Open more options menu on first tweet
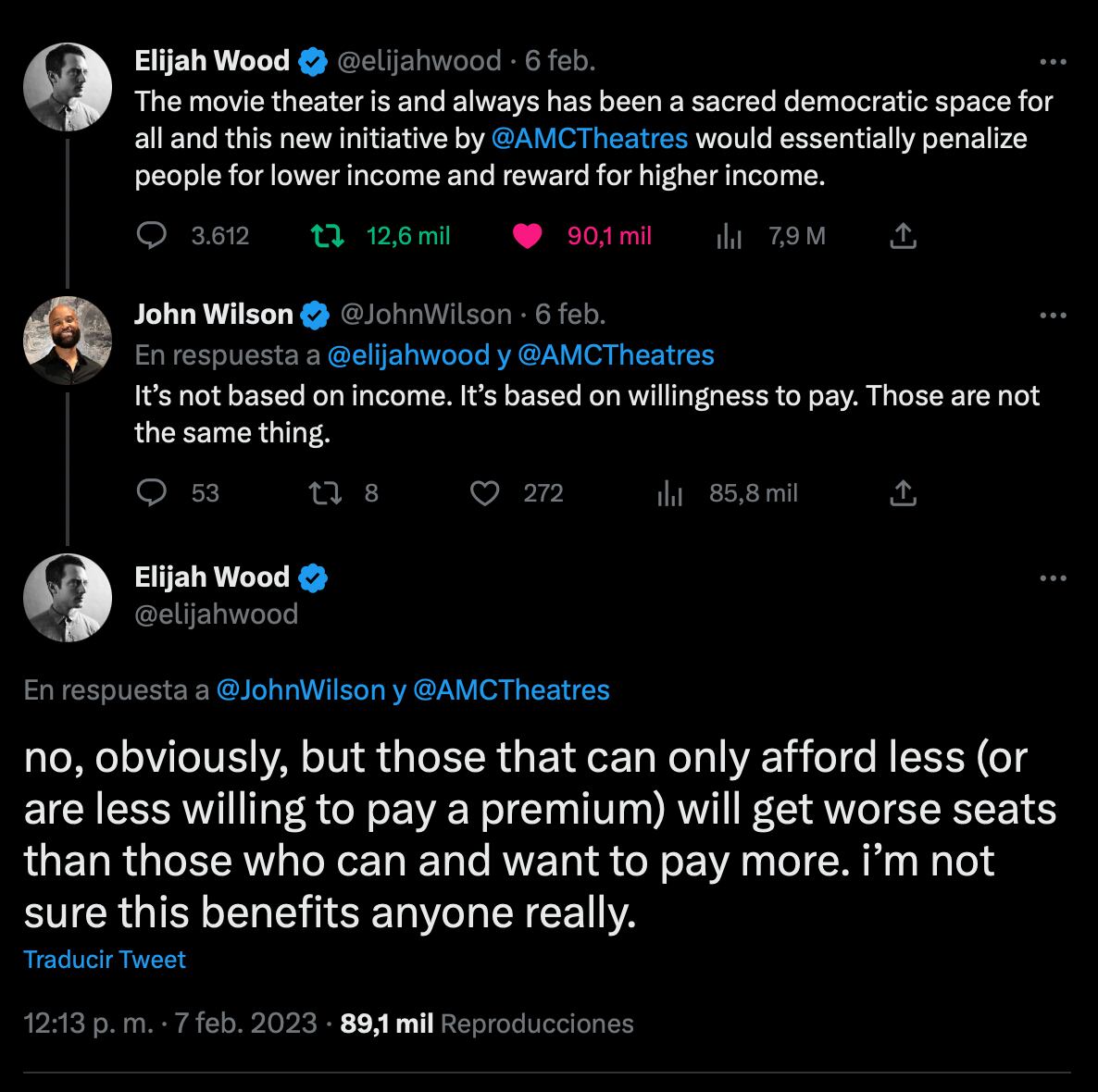 point(1053,62)
